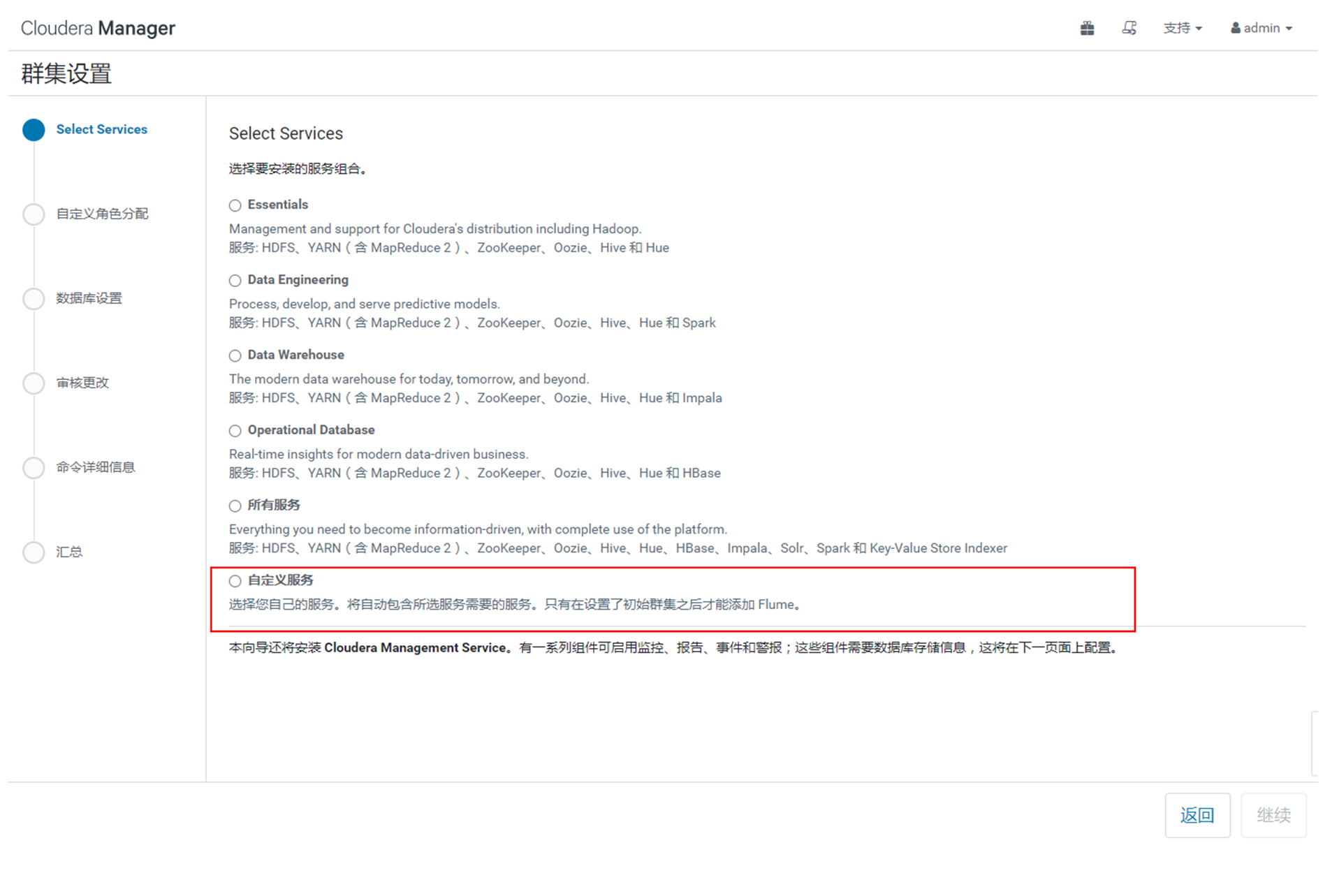Click 'The modern data warehouse' description text
This screenshot has height=896, width=1323.
pos(409,379)
